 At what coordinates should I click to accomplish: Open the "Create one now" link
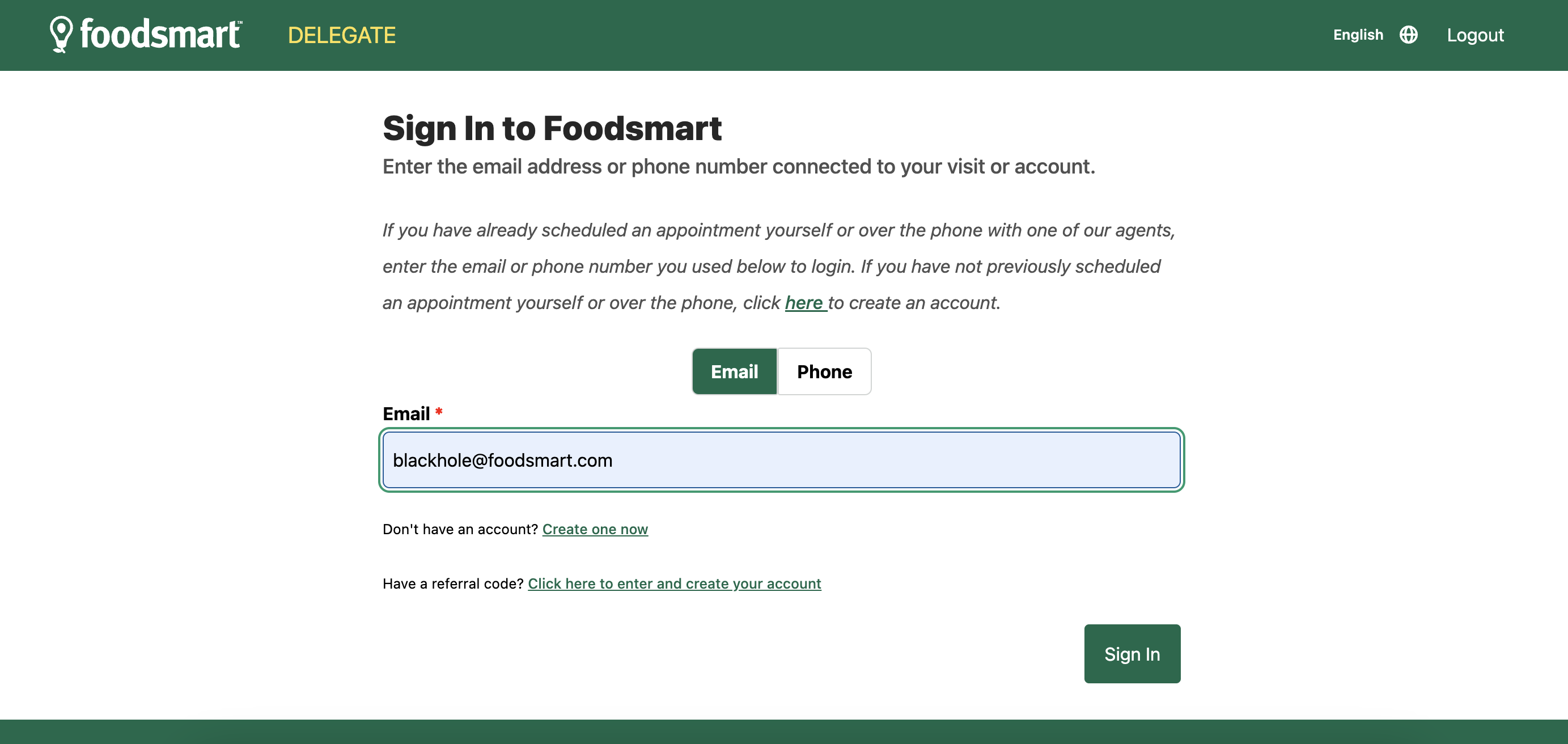595,529
